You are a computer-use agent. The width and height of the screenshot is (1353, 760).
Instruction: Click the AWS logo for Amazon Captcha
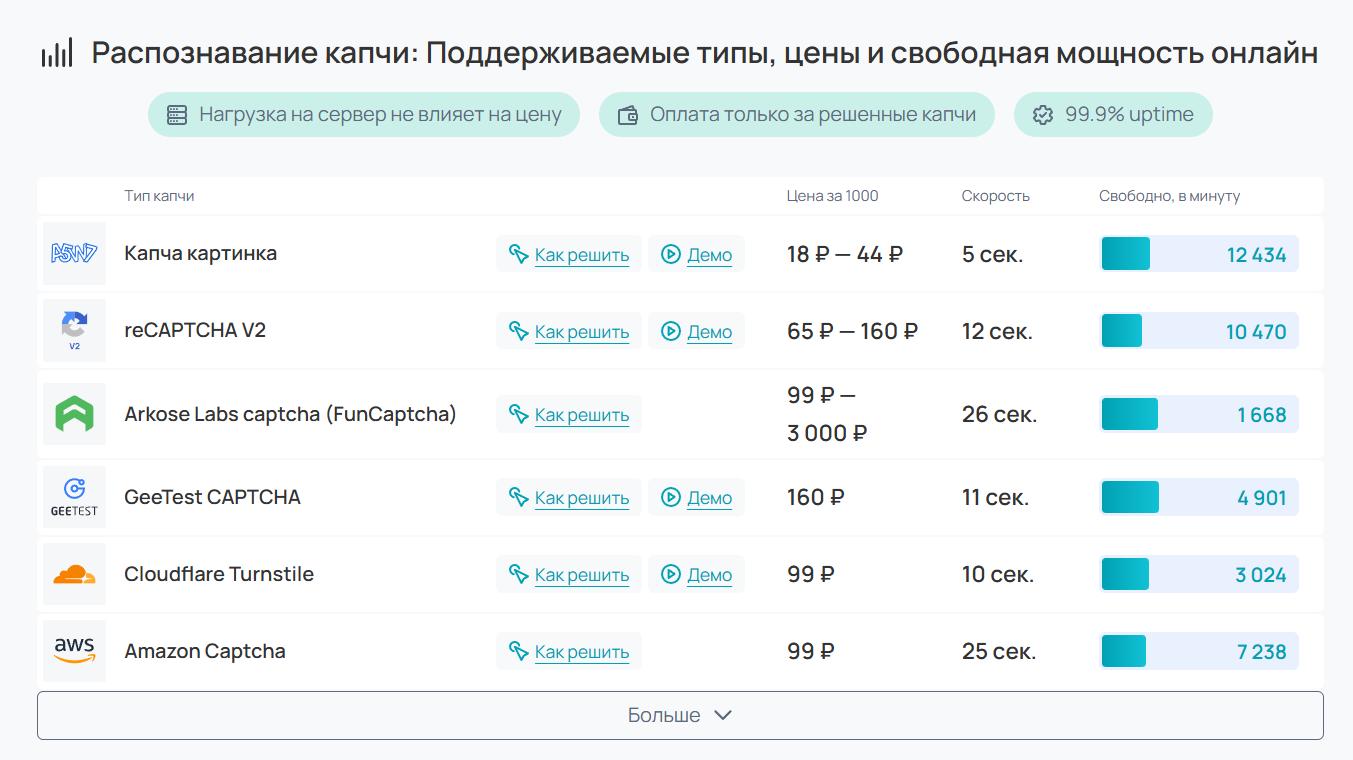(74, 650)
